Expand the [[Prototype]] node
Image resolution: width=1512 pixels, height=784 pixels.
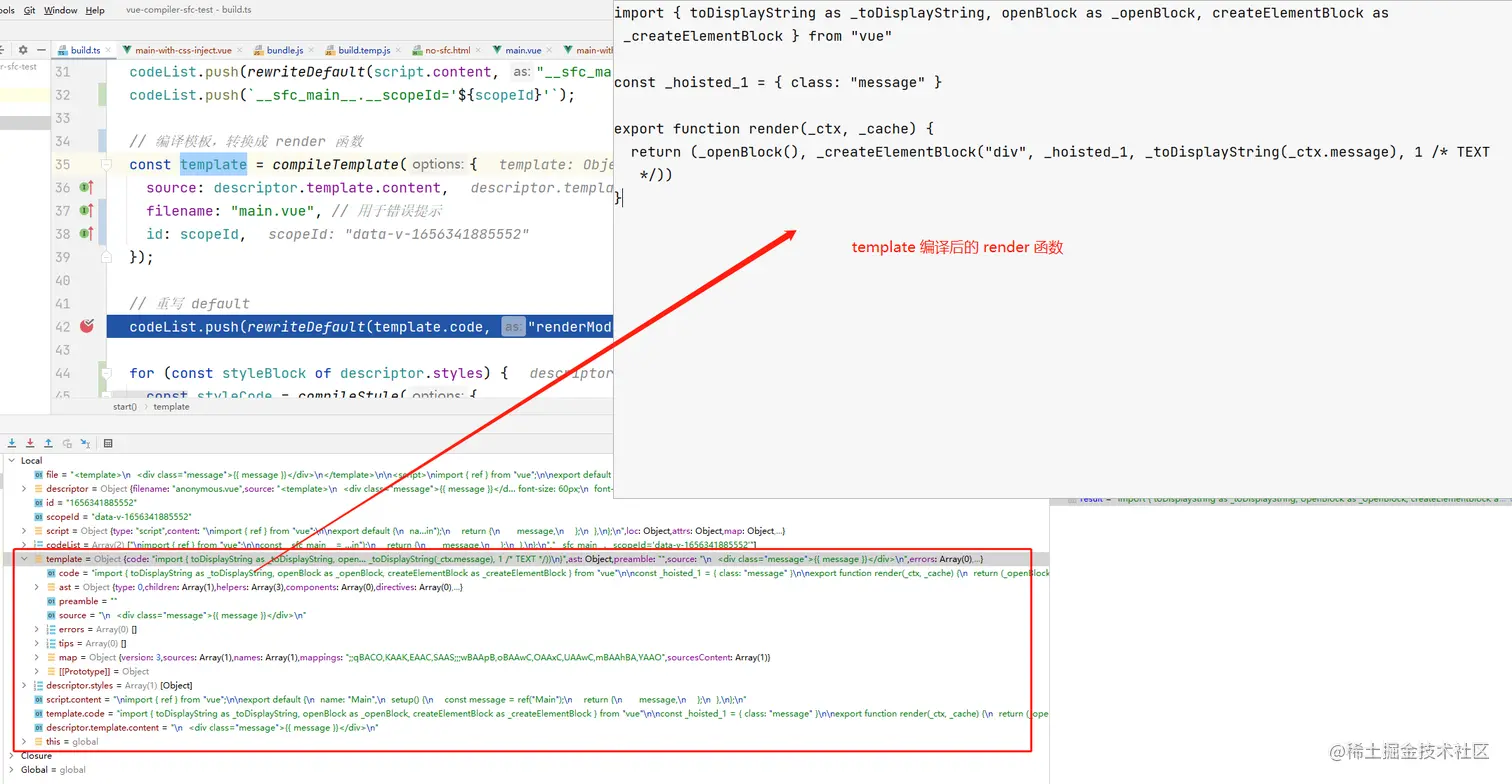[37, 671]
